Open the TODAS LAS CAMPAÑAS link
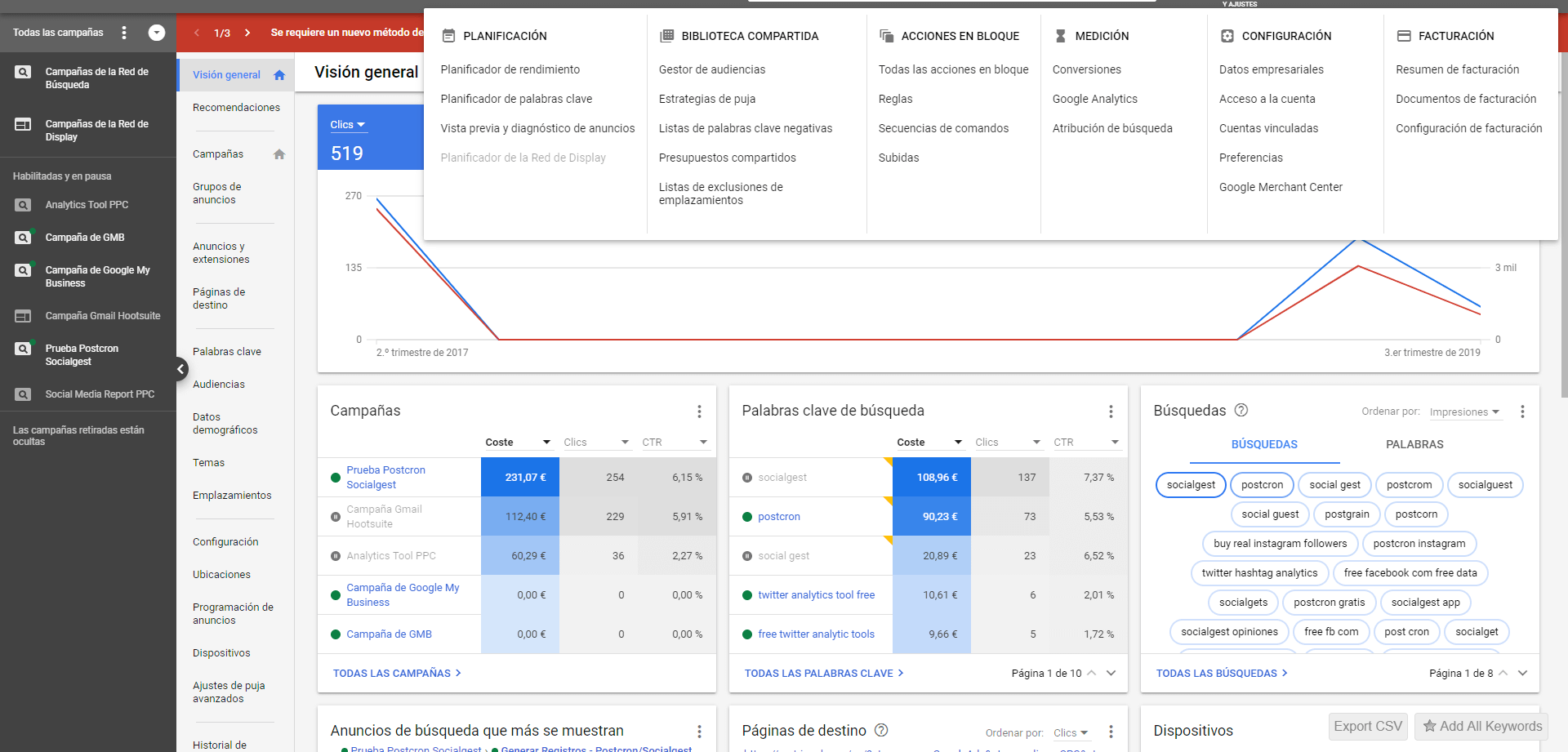Screen dimensions: 1568x752 click(397, 674)
